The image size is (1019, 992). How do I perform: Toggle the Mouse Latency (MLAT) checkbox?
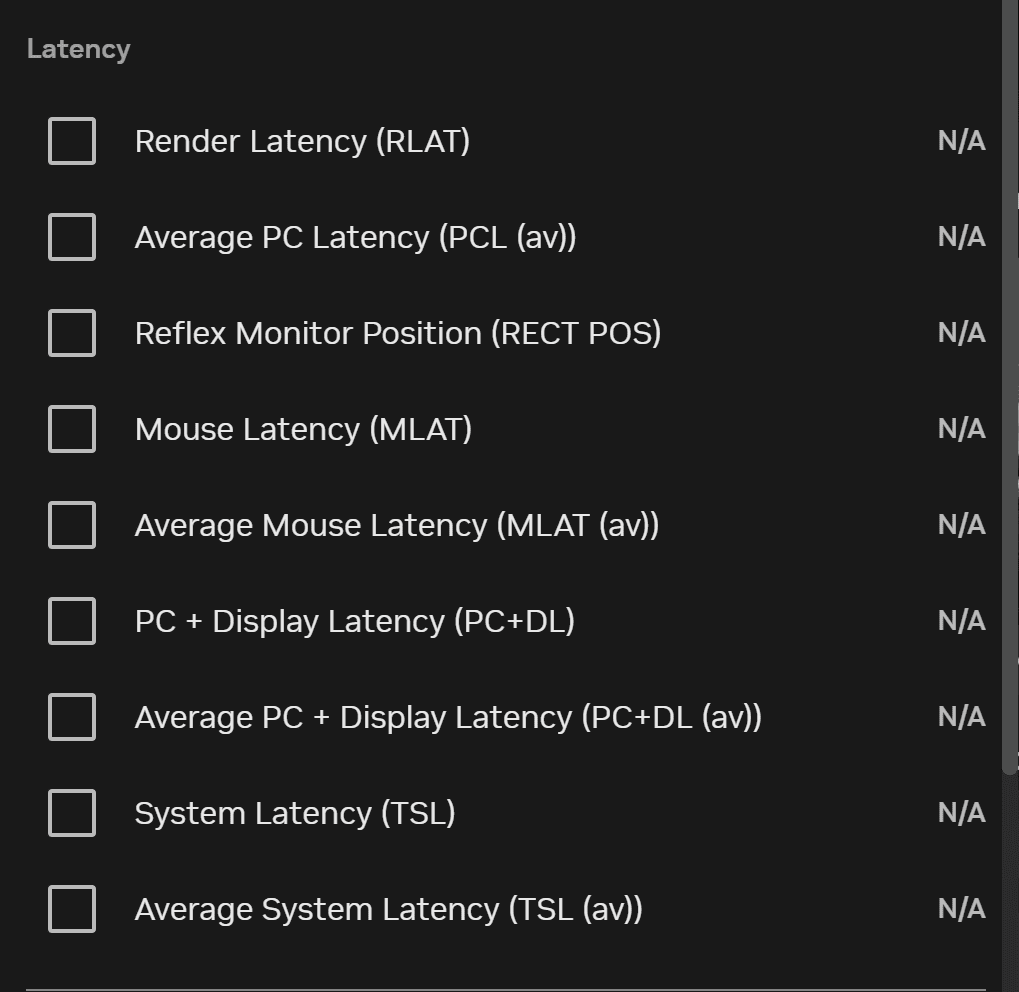[x=72, y=429]
